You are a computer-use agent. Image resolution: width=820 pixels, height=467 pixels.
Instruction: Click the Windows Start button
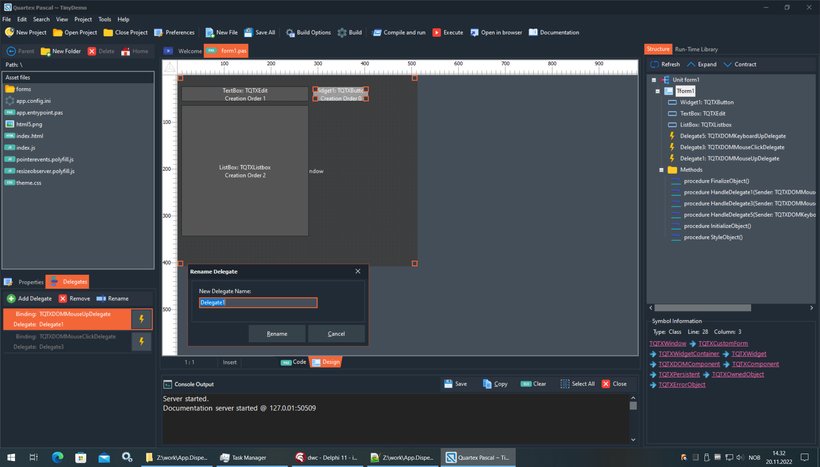tap(10, 458)
